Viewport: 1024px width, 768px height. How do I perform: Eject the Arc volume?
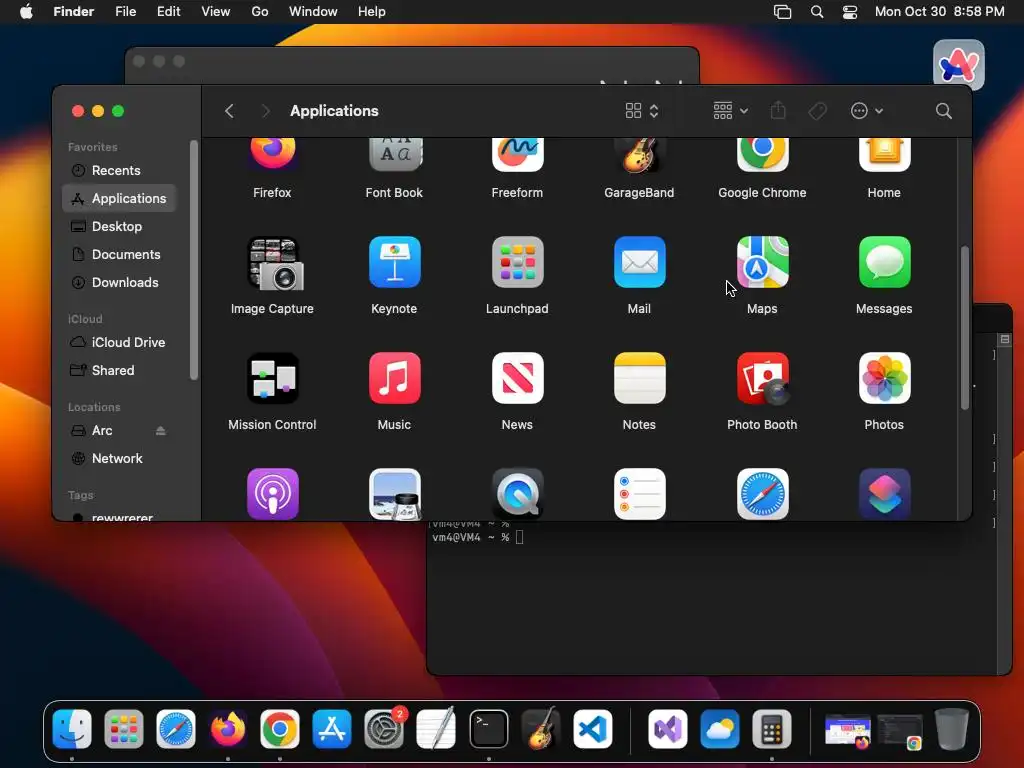(x=161, y=430)
